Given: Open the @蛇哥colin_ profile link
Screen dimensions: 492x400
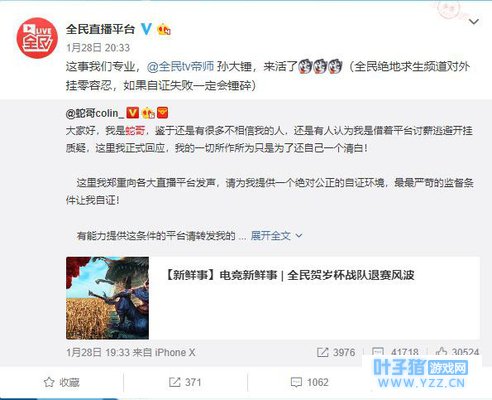Looking at the screenshot, I should (95, 113).
